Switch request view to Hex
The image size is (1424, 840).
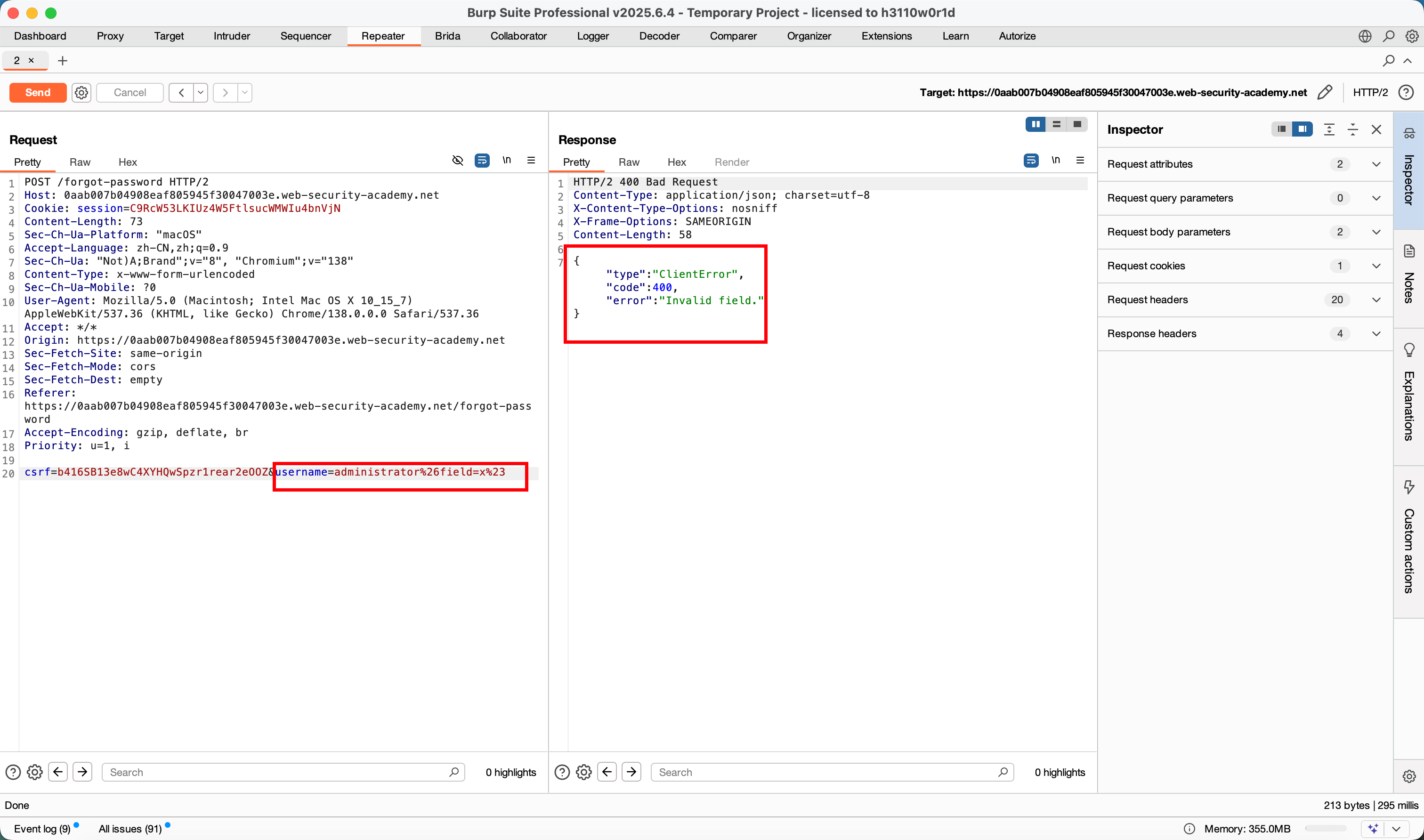pos(127,162)
